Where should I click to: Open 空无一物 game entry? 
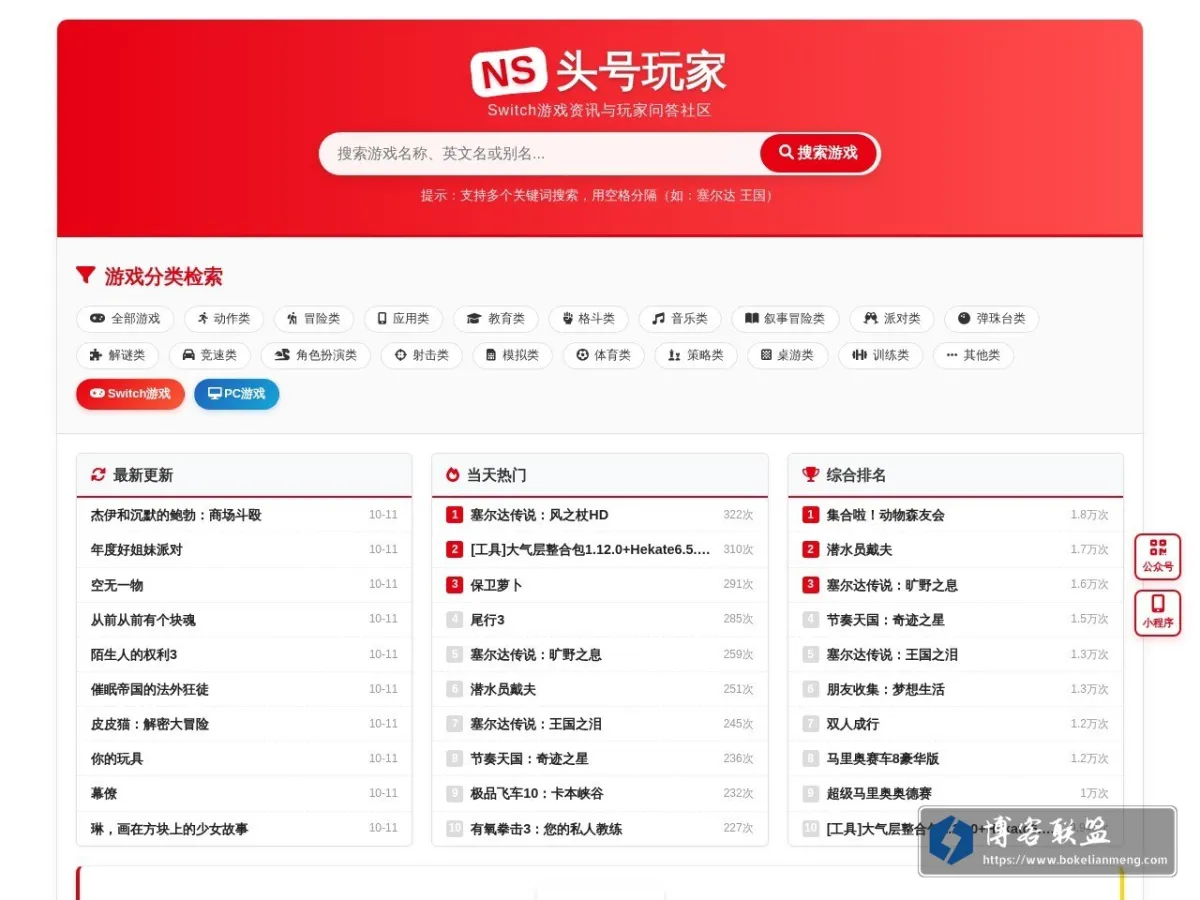coord(117,585)
